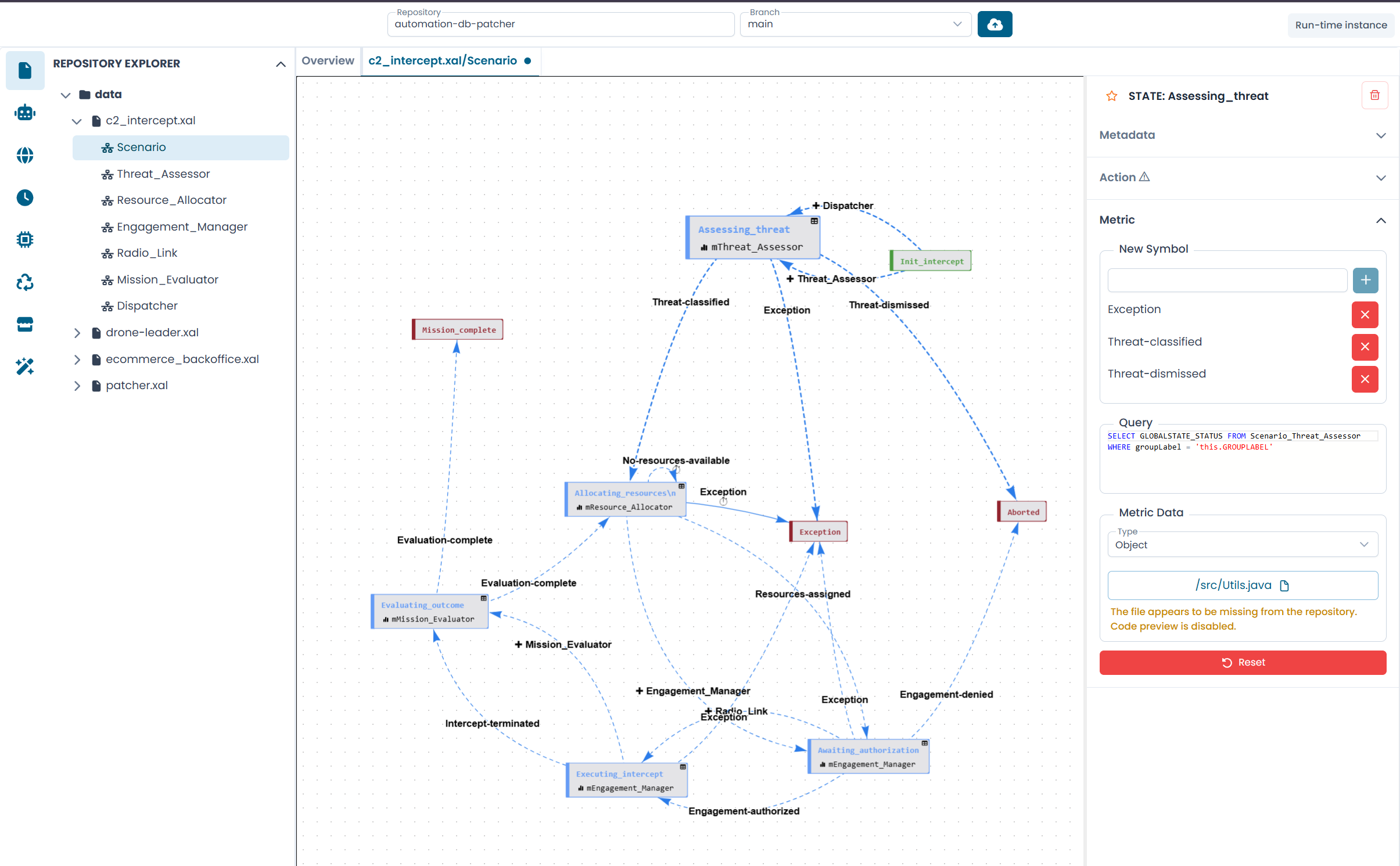Click the Reset button in Metric panel

pyautogui.click(x=1243, y=662)
